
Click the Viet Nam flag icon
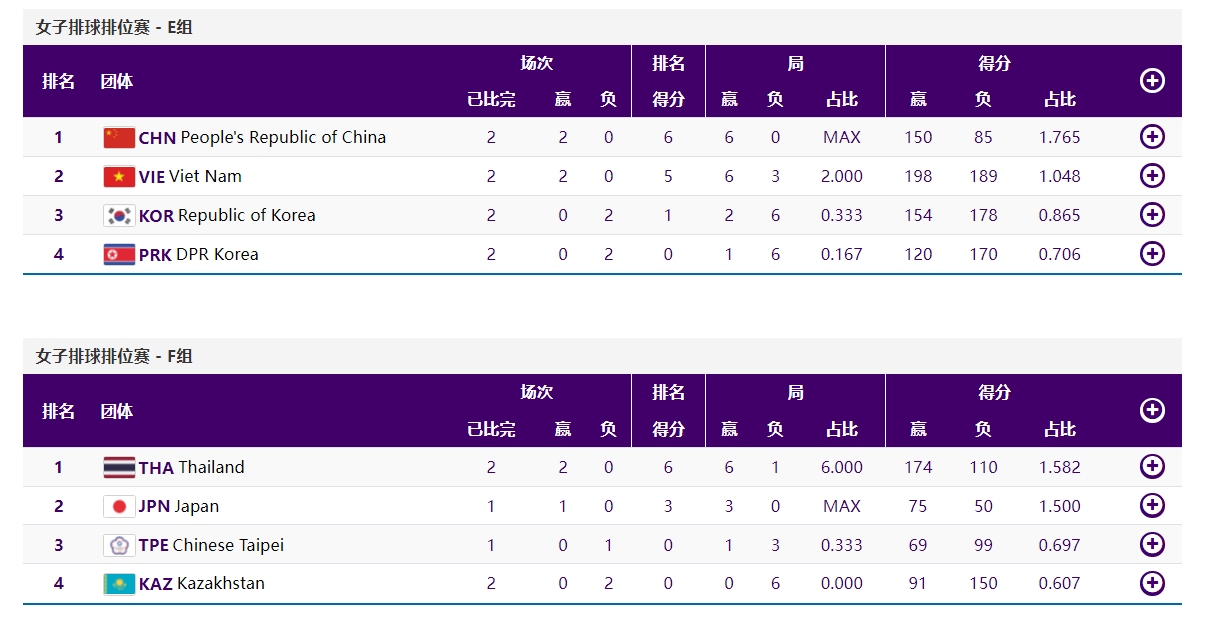[119, 177]
